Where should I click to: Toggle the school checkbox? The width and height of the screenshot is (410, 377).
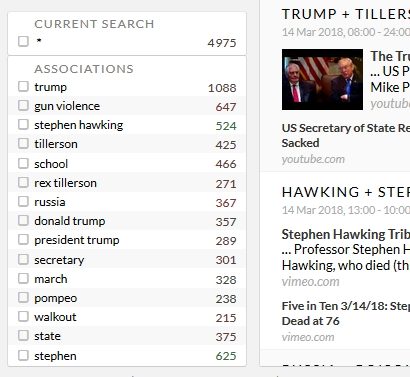[x=23, y=163]
